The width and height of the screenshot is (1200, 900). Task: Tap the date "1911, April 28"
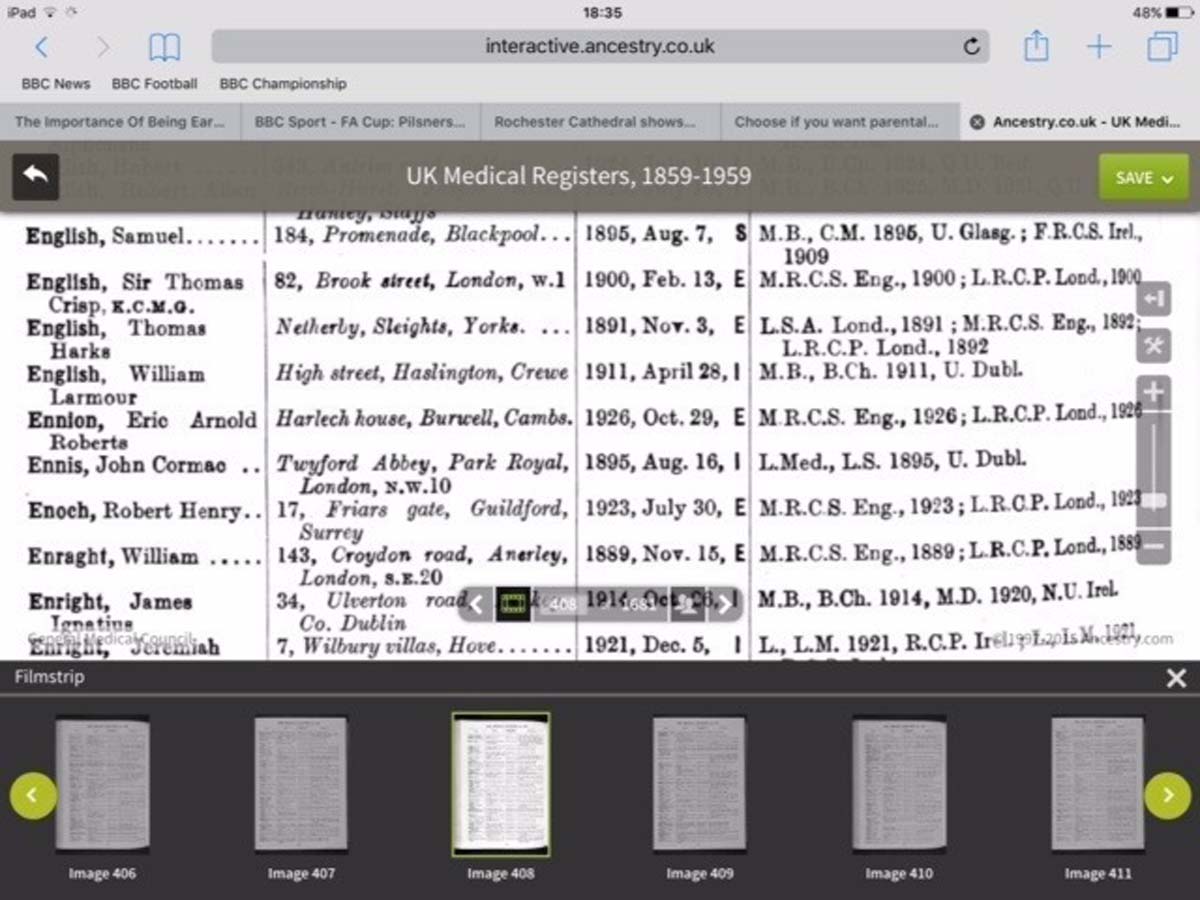click(656, 372)
